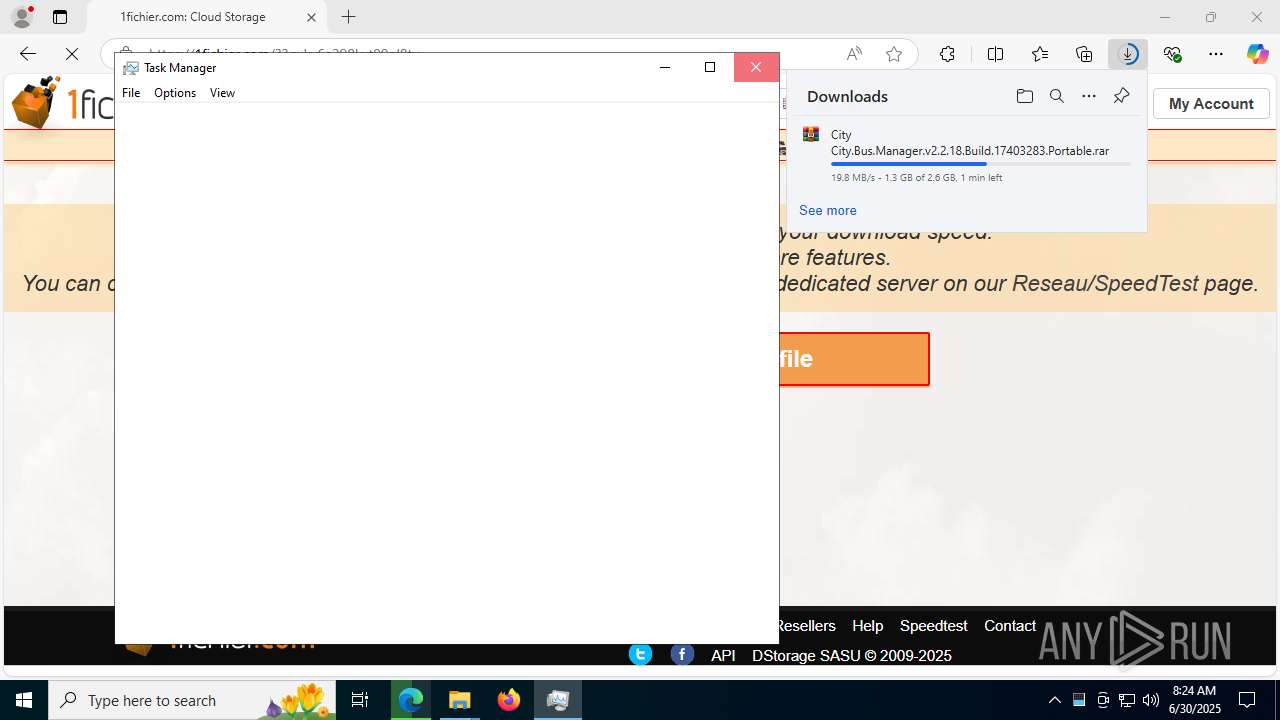Click the Facebook icon in footer
The width and height of the screenshot is (1280, 720).
click(682, 654)
